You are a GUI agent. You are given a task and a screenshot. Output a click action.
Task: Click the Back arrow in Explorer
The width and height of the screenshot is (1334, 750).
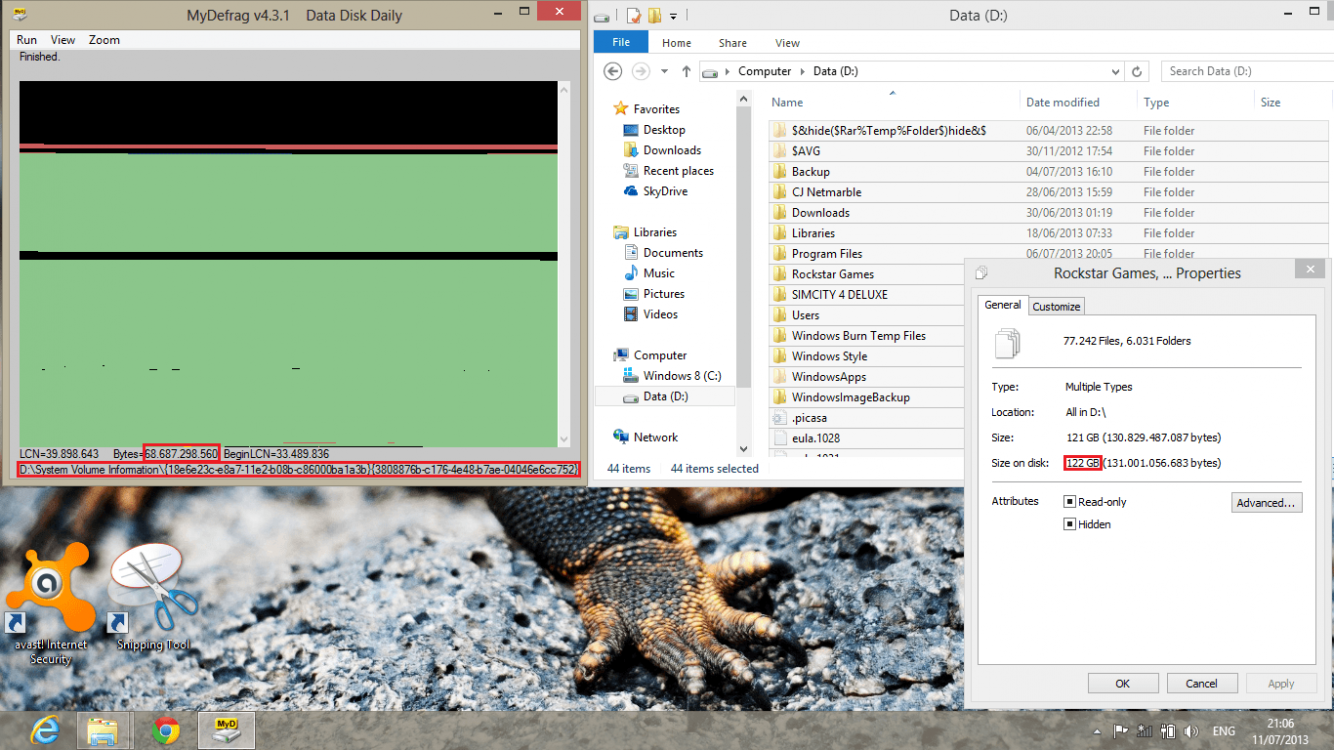pyautogui.click(x=613, y=71)
